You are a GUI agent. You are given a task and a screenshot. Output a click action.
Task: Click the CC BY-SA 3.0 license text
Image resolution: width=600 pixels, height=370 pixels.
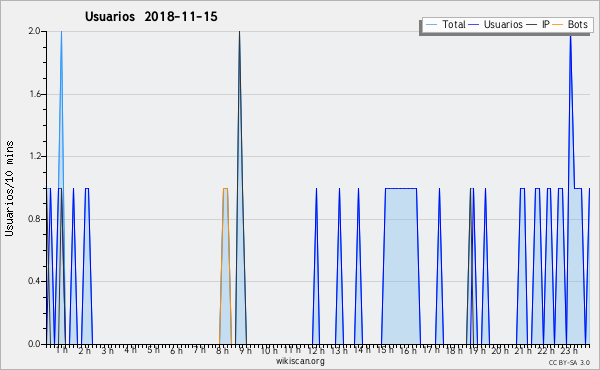point(569,362)
